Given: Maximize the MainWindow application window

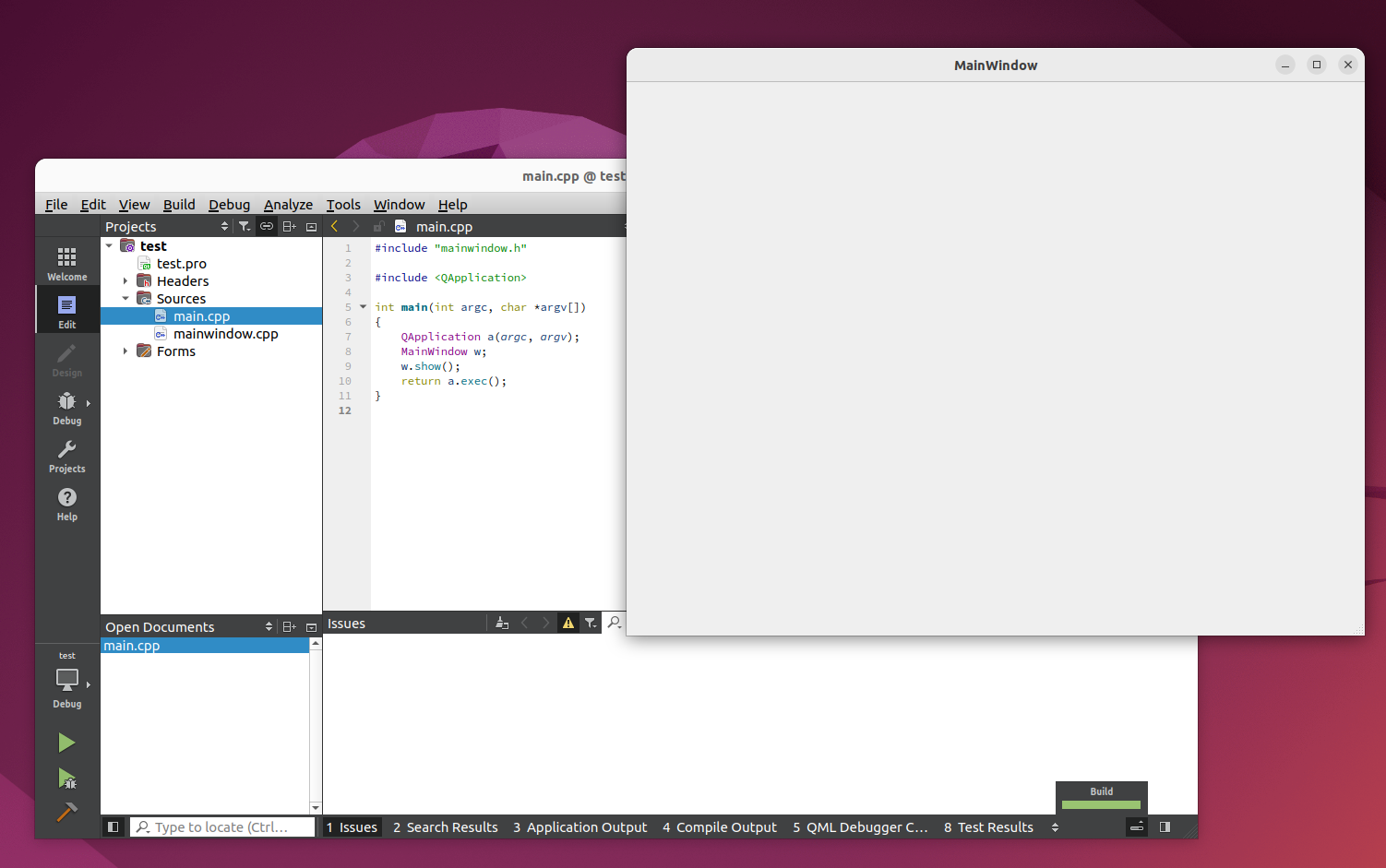Looking at the screenshot, I should [1317, 65].
